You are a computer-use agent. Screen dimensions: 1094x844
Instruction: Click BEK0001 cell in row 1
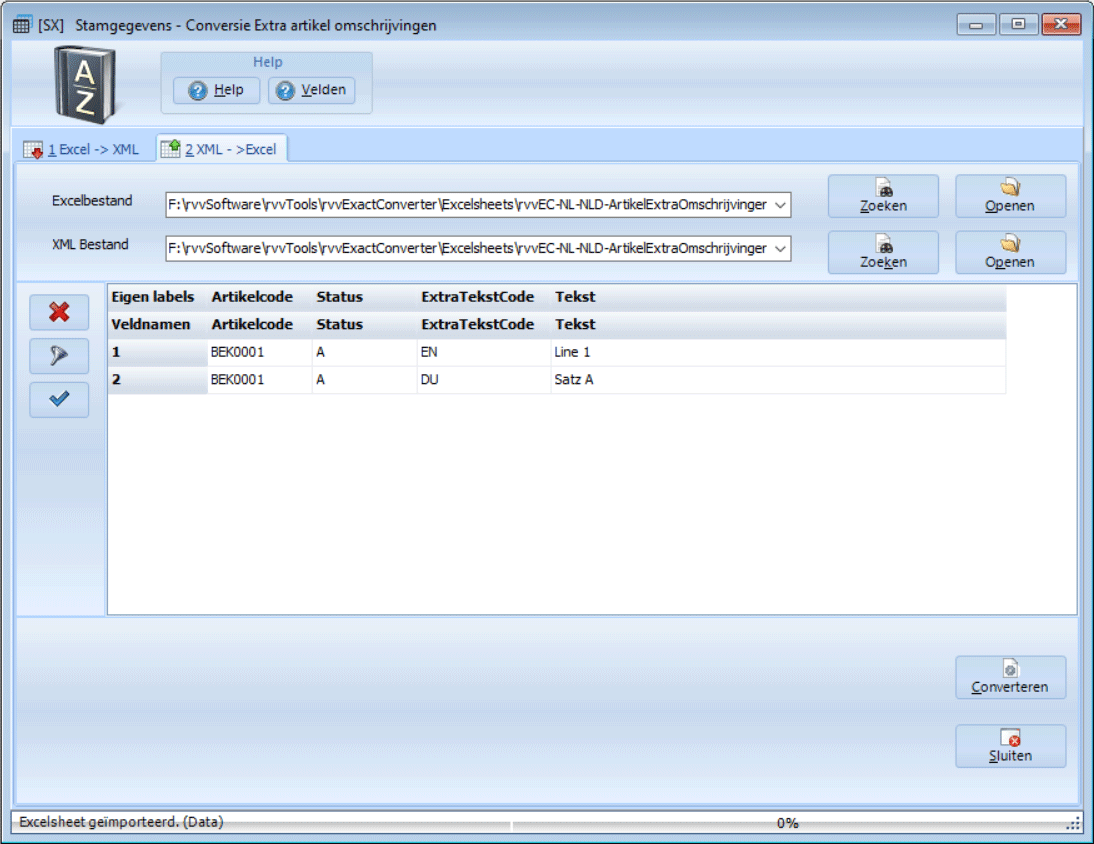pos(260,352)
